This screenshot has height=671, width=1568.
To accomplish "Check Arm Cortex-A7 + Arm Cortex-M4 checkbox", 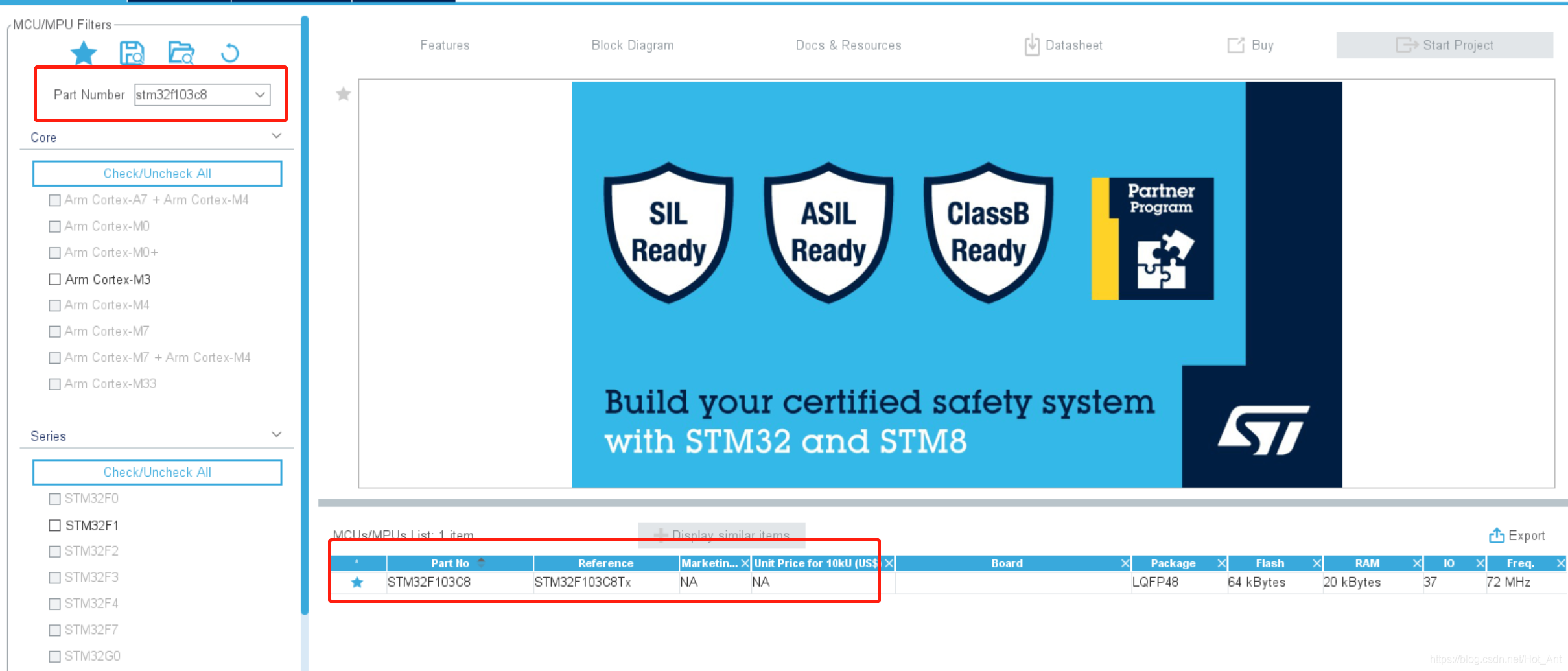I will pyautogui.click(x=55, y=200).
